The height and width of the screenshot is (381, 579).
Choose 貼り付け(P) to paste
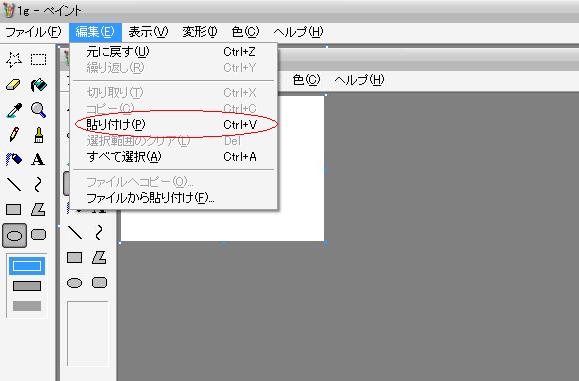174,125
